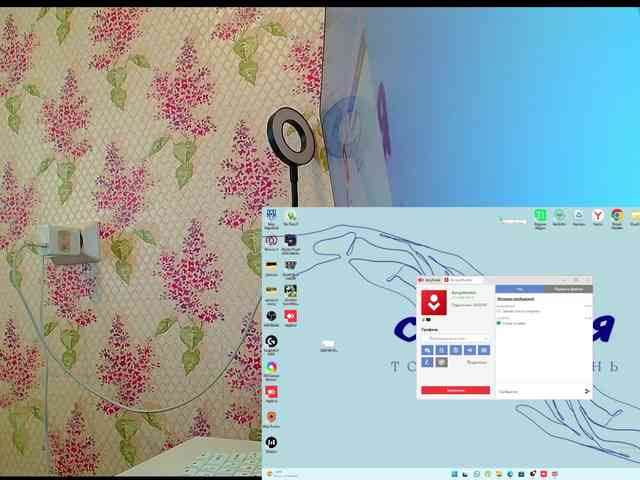Open the bright green desktop shortcut icon

(540, 218)
